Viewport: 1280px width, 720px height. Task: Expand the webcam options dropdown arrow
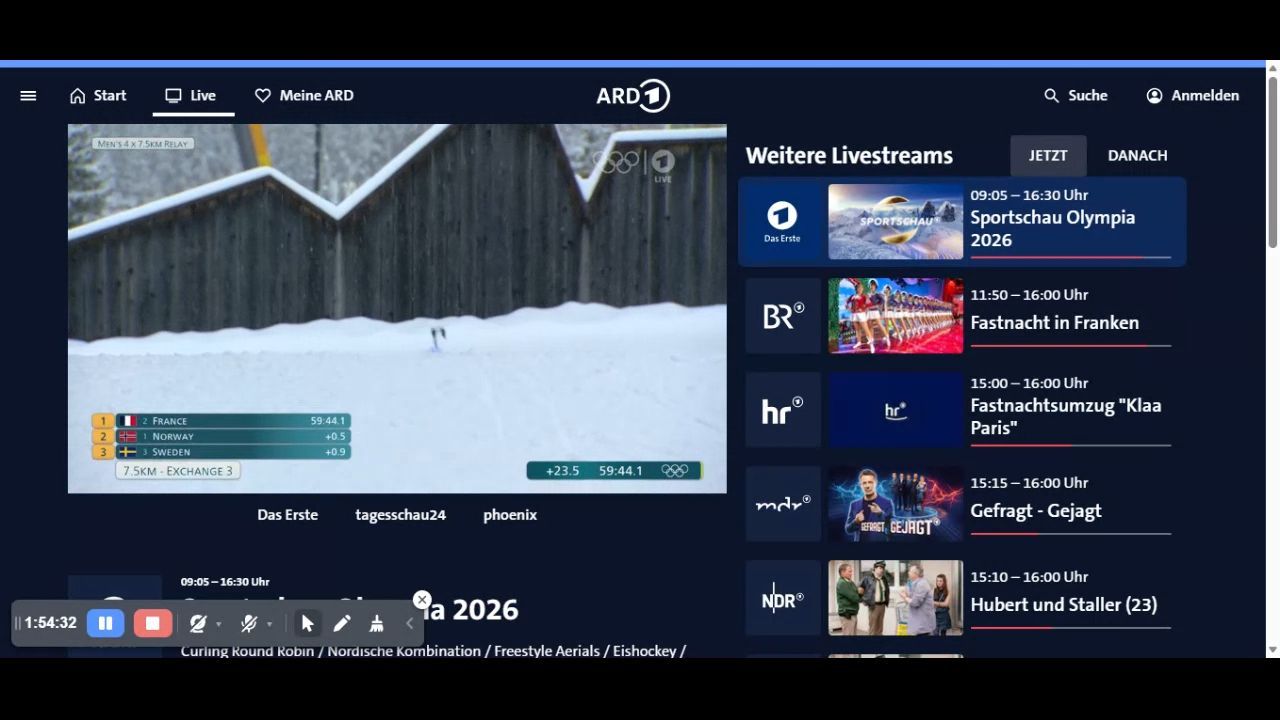(x=219, y=624)
